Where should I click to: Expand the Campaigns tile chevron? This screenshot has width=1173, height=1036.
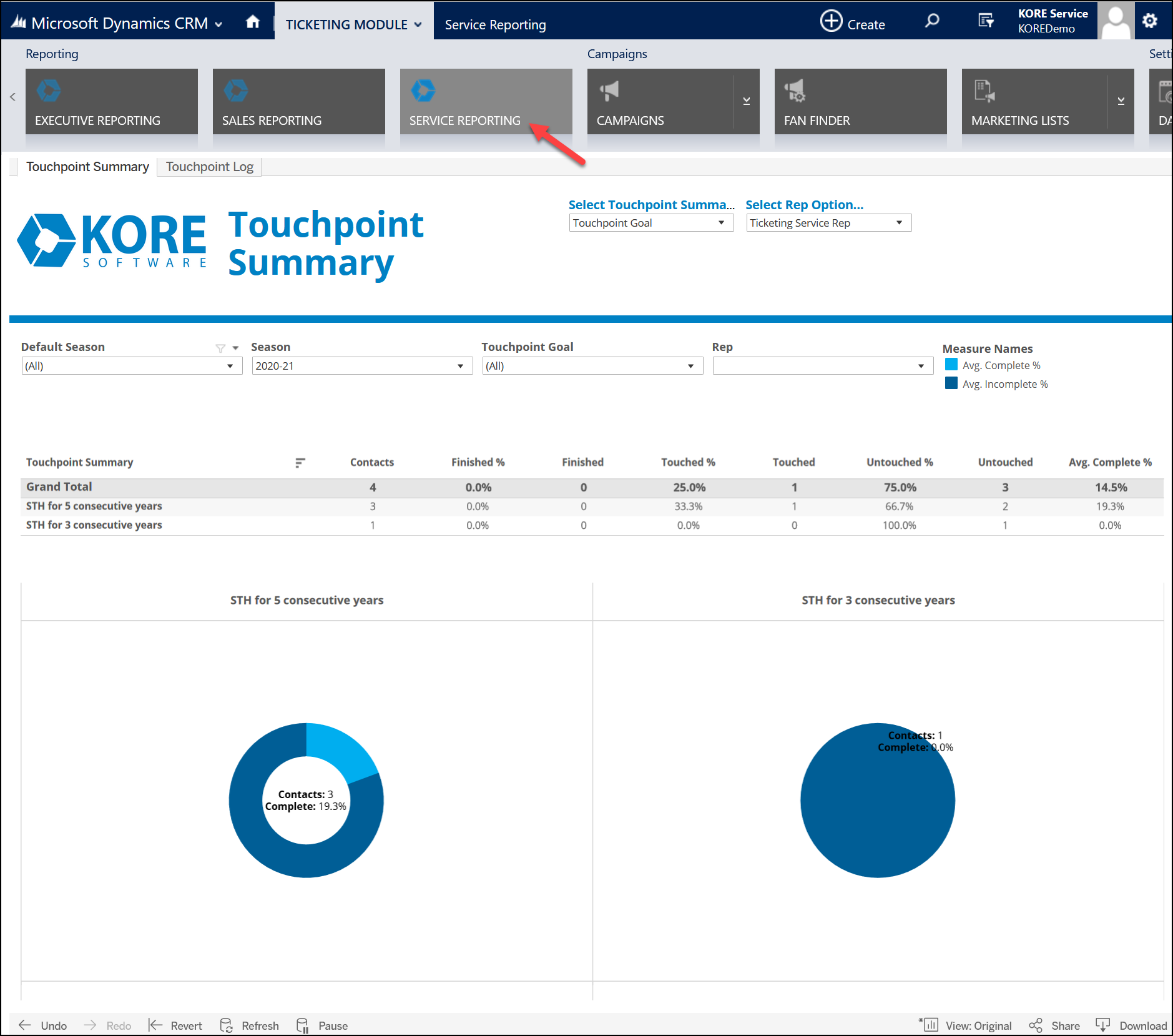coord(747,101)
